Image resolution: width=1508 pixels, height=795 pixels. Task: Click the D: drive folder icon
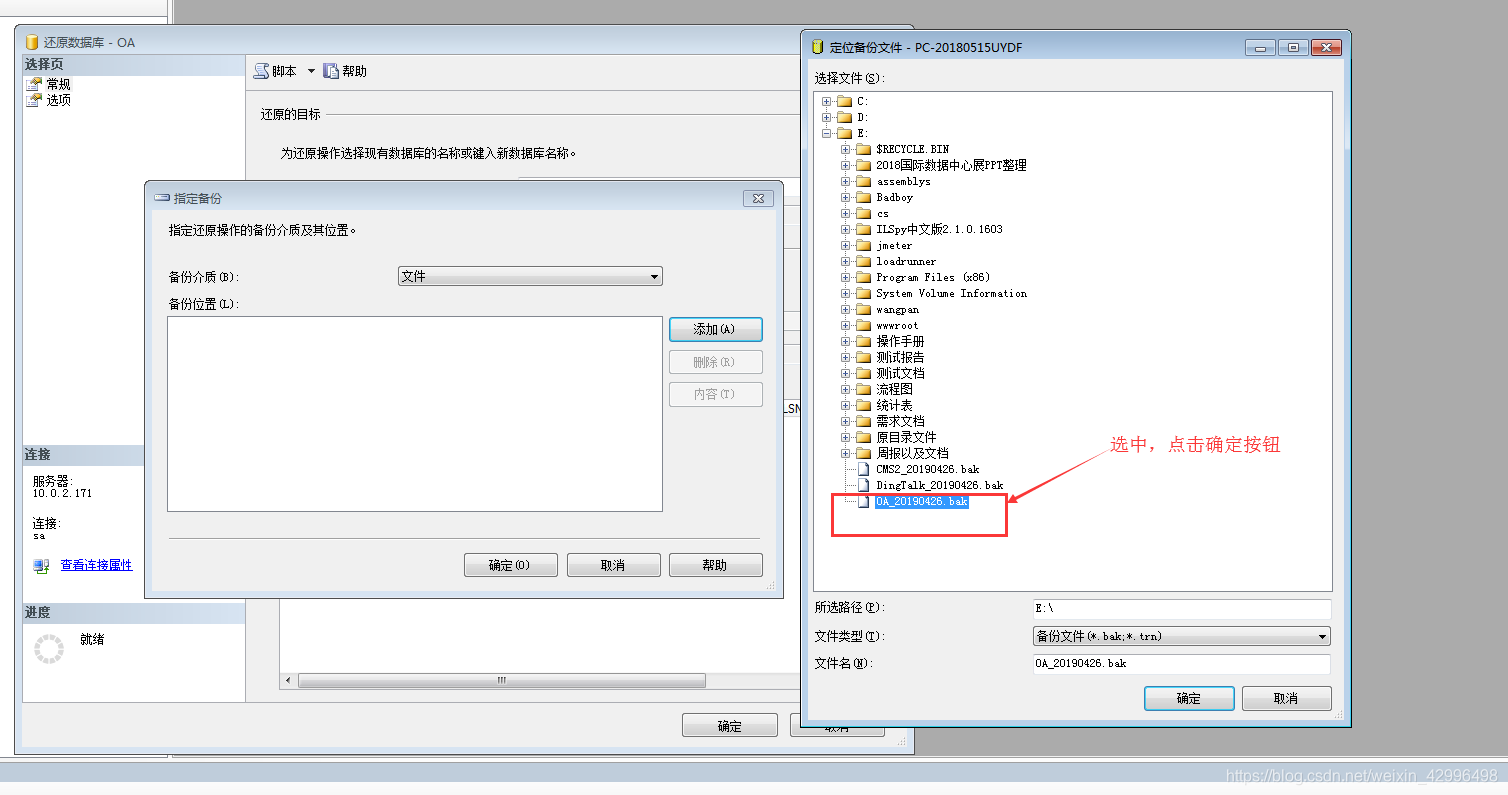844,117
